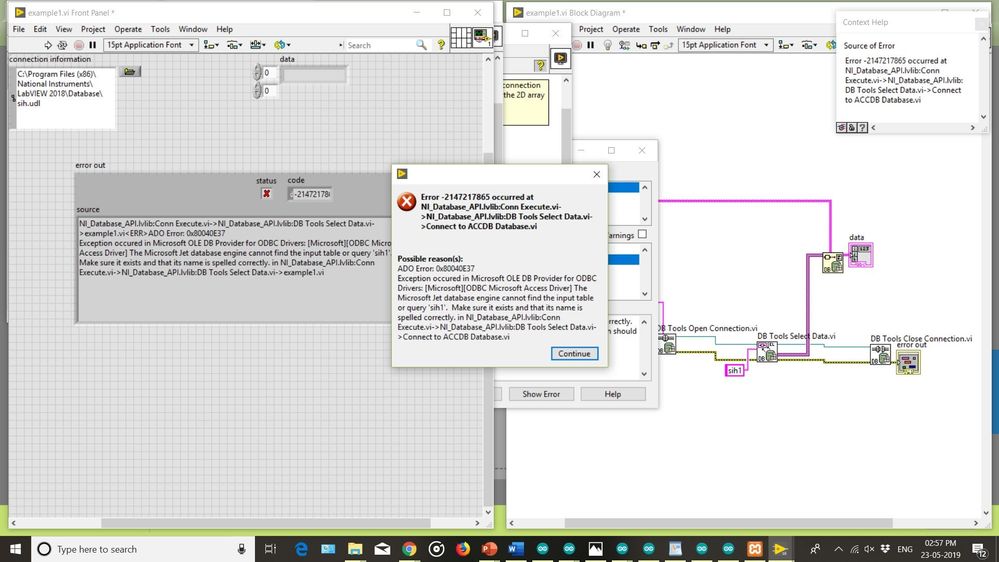Open the Tools menu in Block Diagram
999x562 pixels.
tap(658, 29)
